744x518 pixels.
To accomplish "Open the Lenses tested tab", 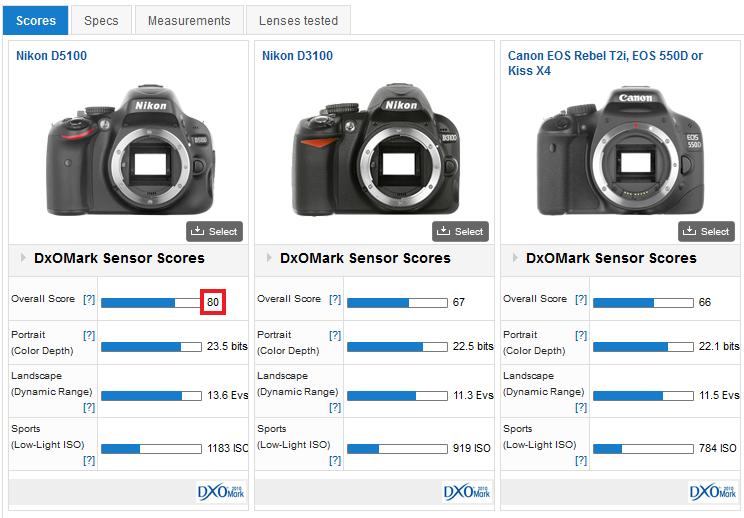I will [x=298, y=20].
